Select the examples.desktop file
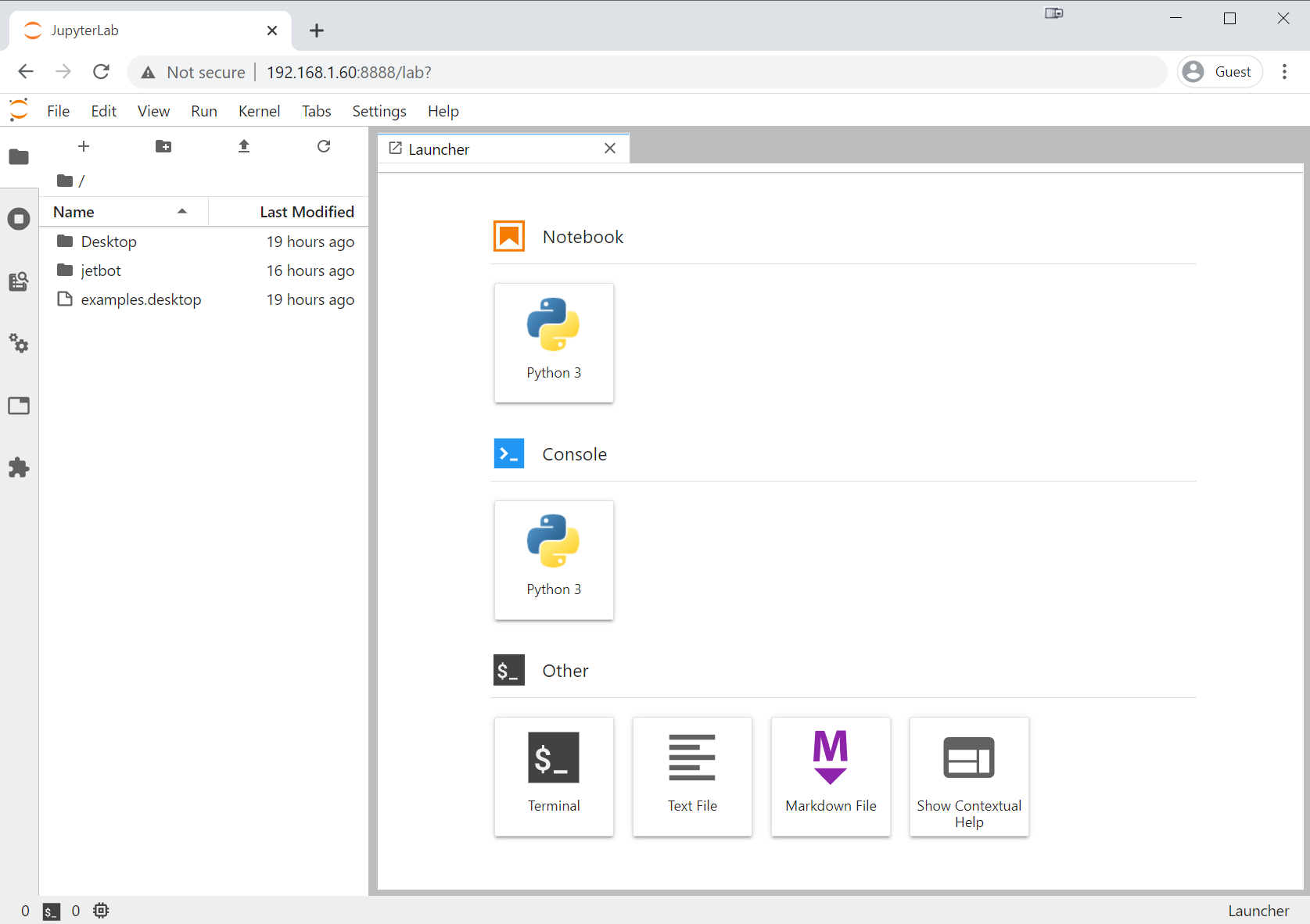The image size is (1310, 924). pyautogui.click(x=204, y=299)
